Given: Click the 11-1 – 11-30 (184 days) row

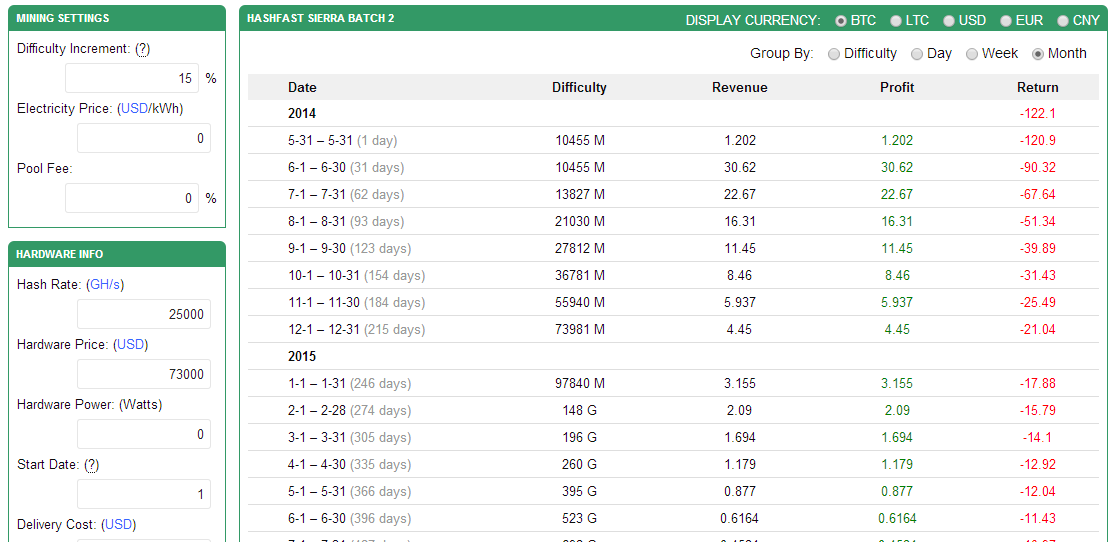Looking at the screenshot, I should tap(673, 302).
